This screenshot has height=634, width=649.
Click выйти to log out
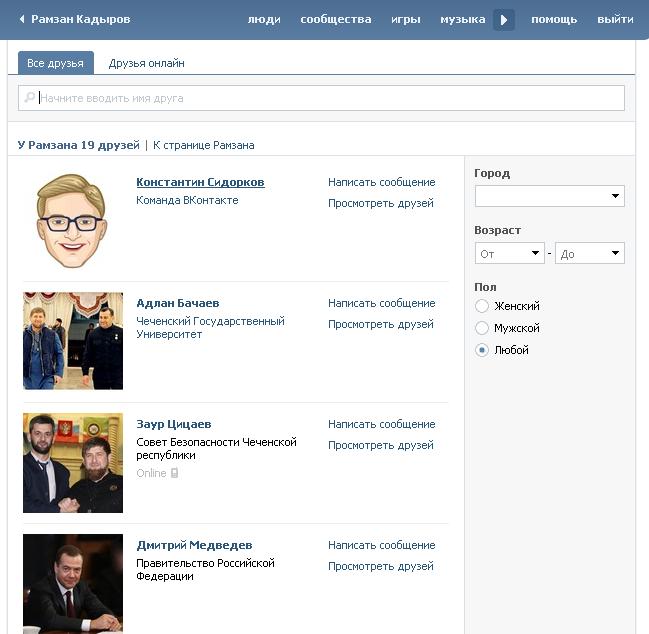point(615,19)
